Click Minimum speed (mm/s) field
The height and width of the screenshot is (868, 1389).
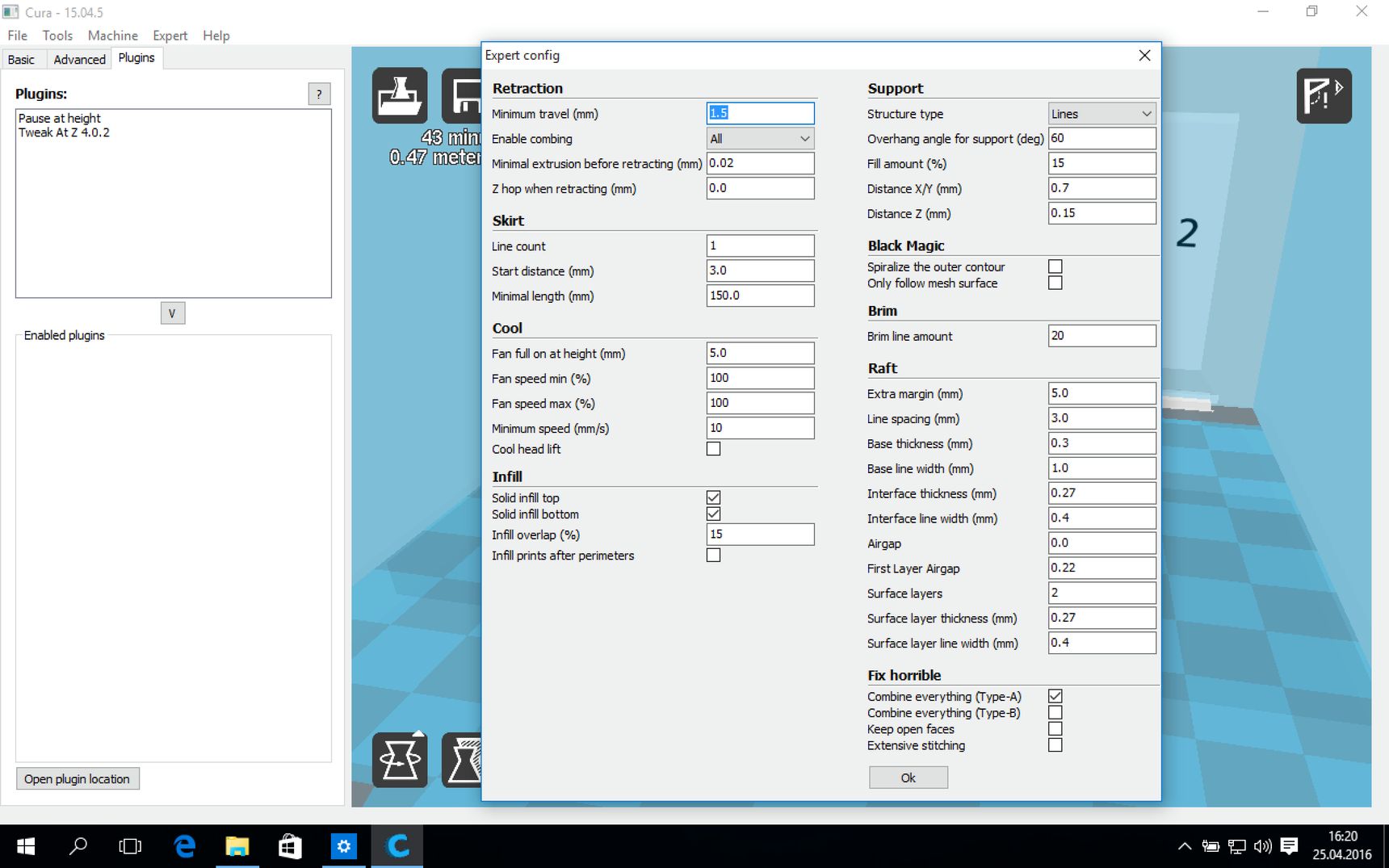760,428
